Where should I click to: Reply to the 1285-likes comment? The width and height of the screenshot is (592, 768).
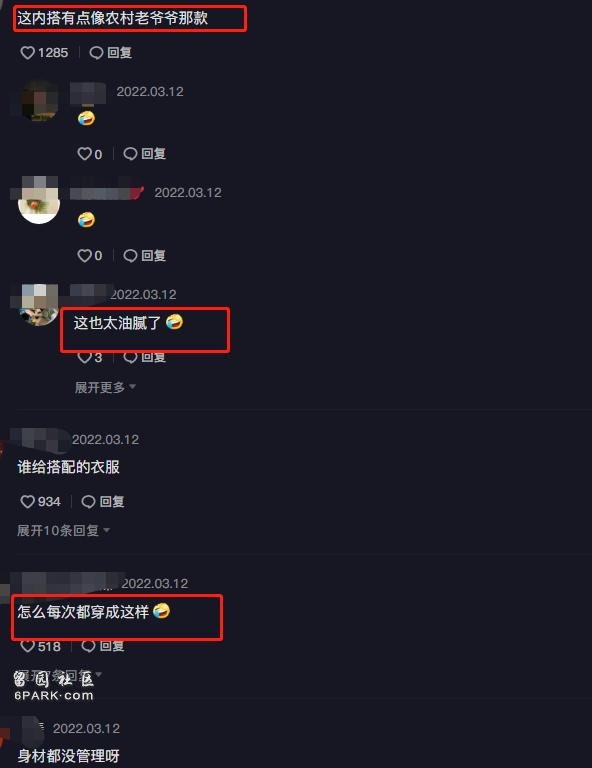point(111,53)
